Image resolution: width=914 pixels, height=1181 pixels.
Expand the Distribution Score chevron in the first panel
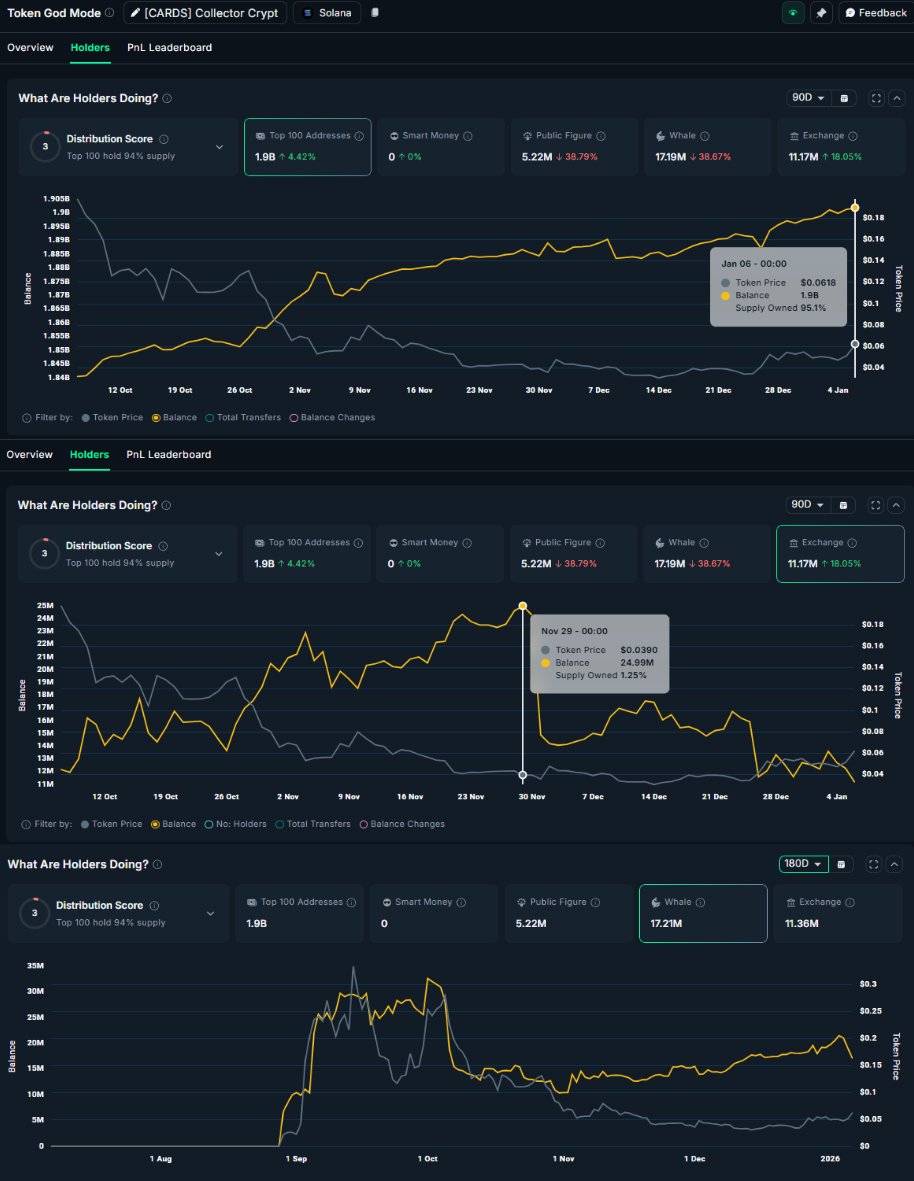click(x=219, y=147)
